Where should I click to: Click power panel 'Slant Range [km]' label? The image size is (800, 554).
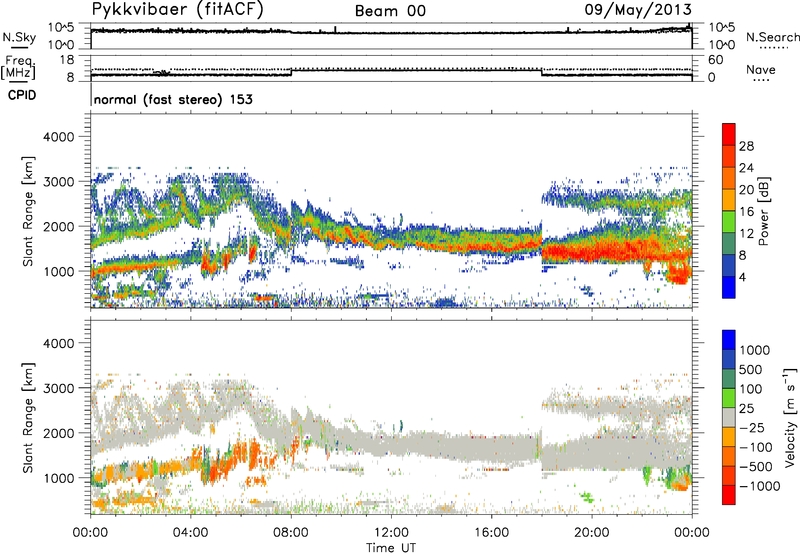(x=29, y=211)
